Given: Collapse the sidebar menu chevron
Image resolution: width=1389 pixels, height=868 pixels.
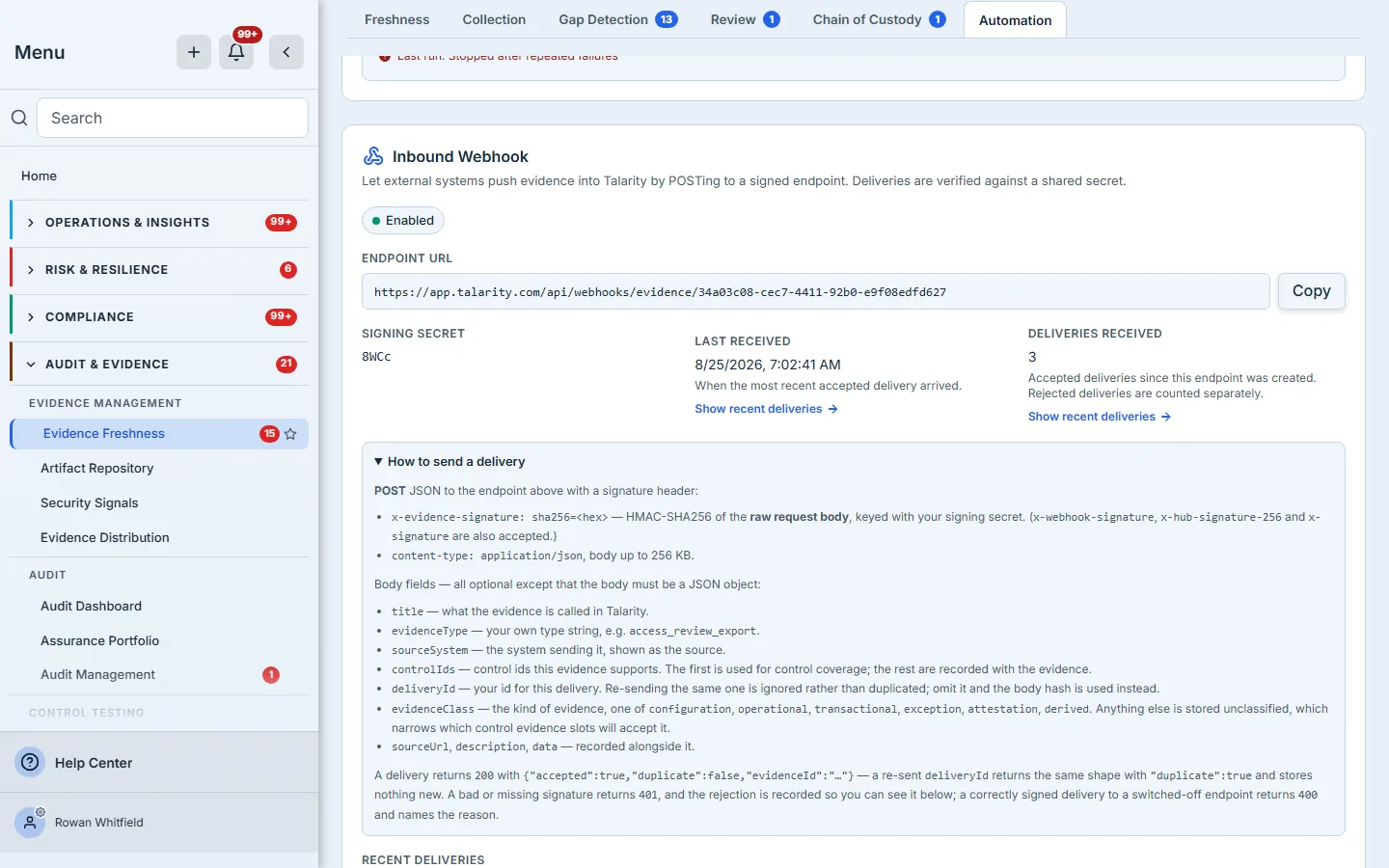Looking at the screenshot, I should 286,52.
